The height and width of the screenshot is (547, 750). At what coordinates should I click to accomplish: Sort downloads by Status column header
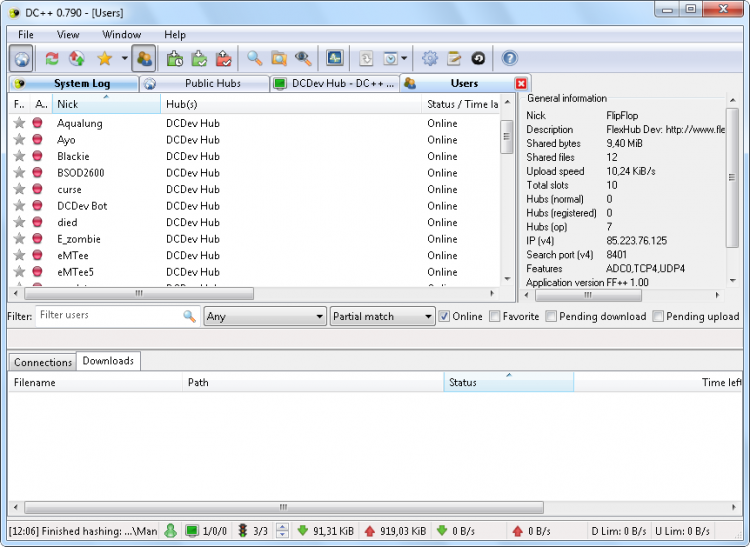click(508, 383)
